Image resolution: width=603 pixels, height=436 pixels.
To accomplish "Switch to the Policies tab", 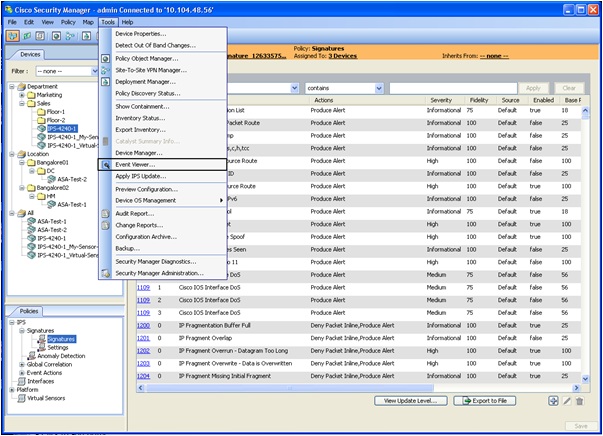I will pyautogui.click(x=29, y=311).
